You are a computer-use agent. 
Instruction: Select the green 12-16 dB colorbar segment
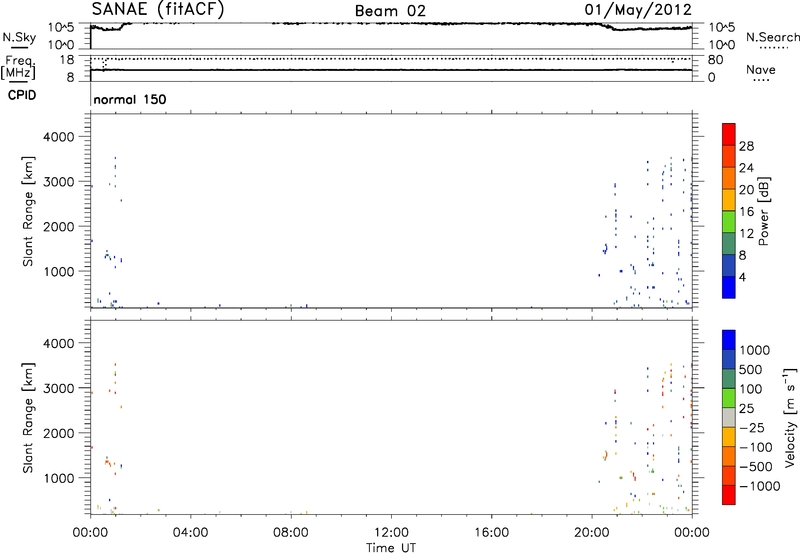click(x=729, y=221)
